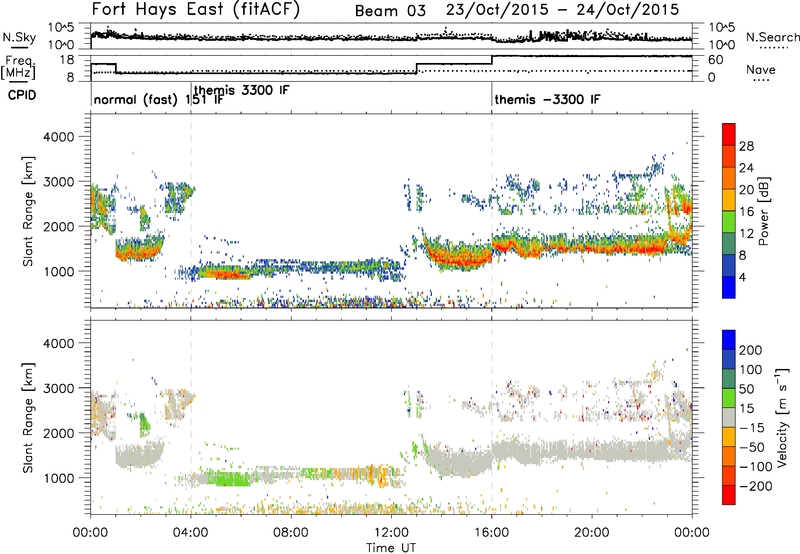Click the 20:00 time tick label

click(592, 533)
